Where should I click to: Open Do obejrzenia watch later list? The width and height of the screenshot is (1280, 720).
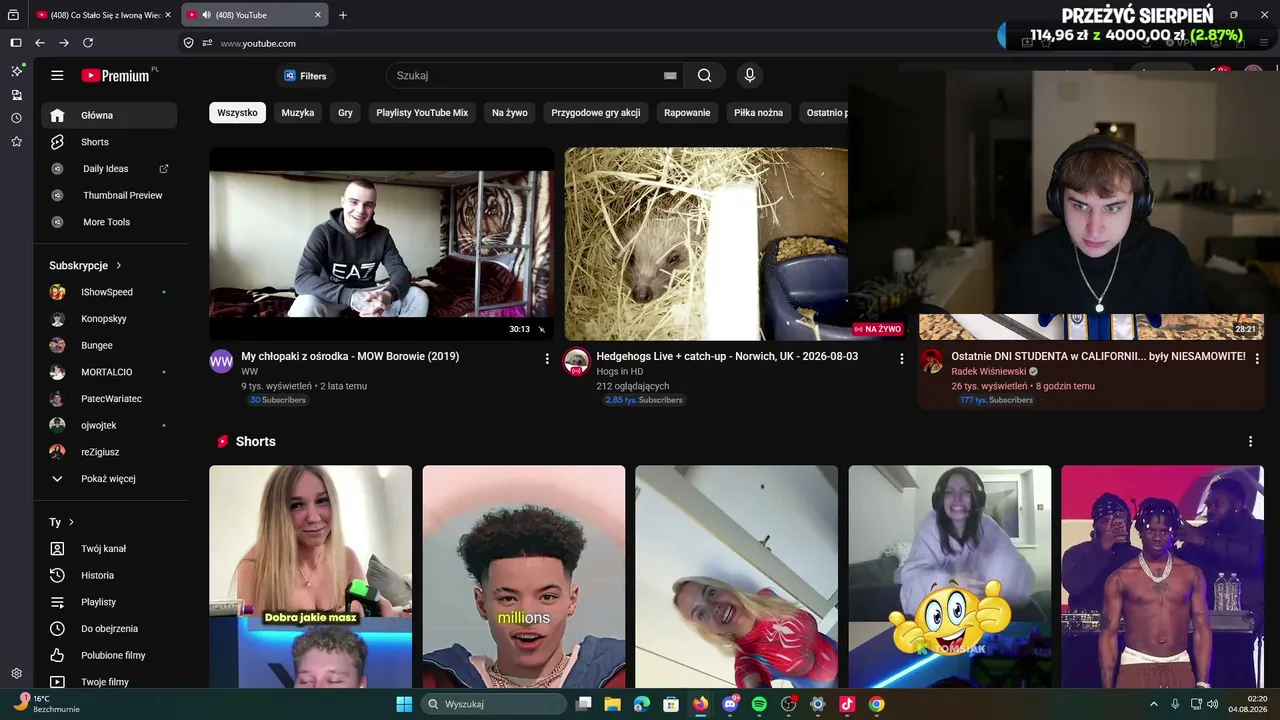[109, 629]
